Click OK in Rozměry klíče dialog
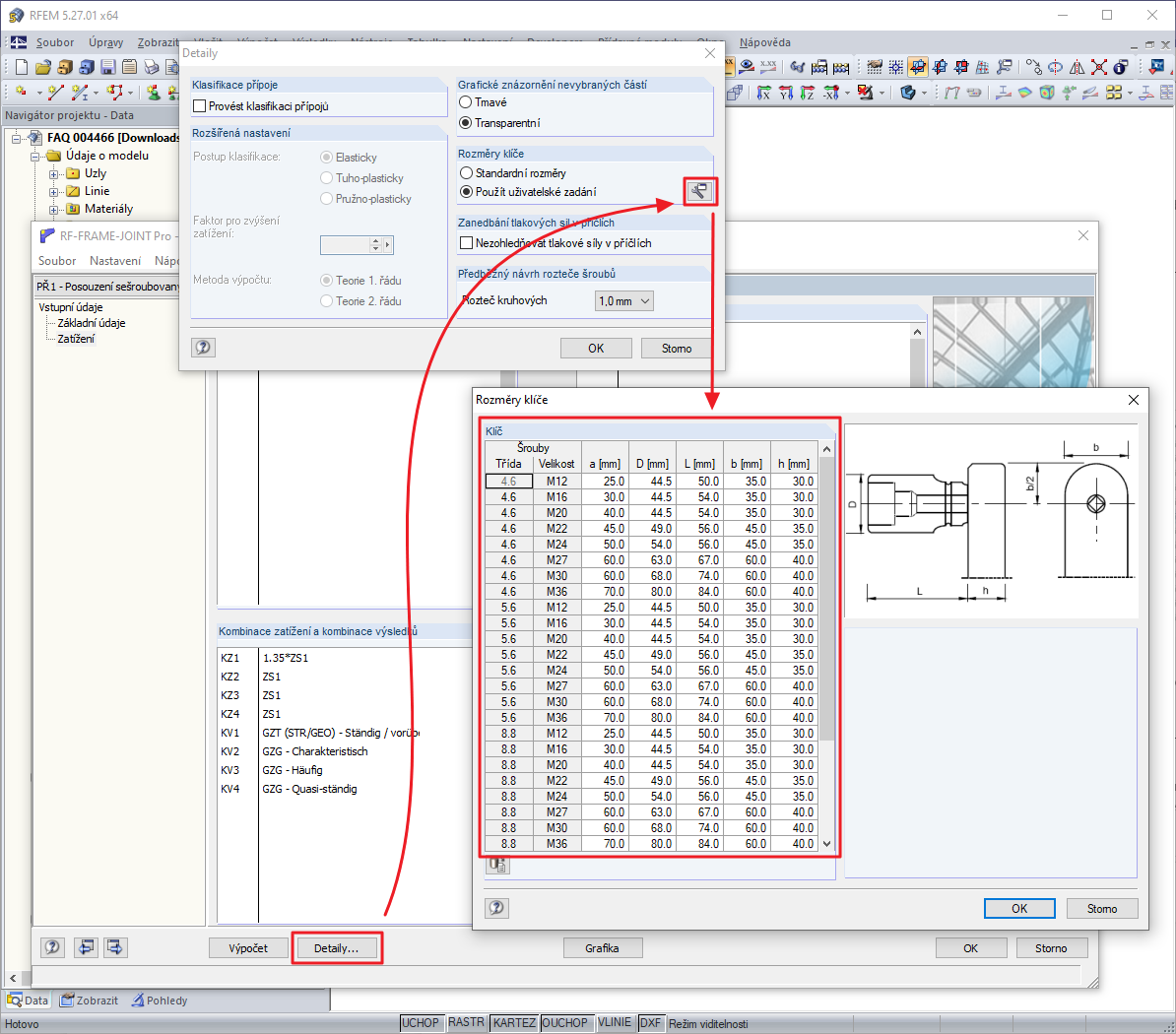 pos(1019,908)
